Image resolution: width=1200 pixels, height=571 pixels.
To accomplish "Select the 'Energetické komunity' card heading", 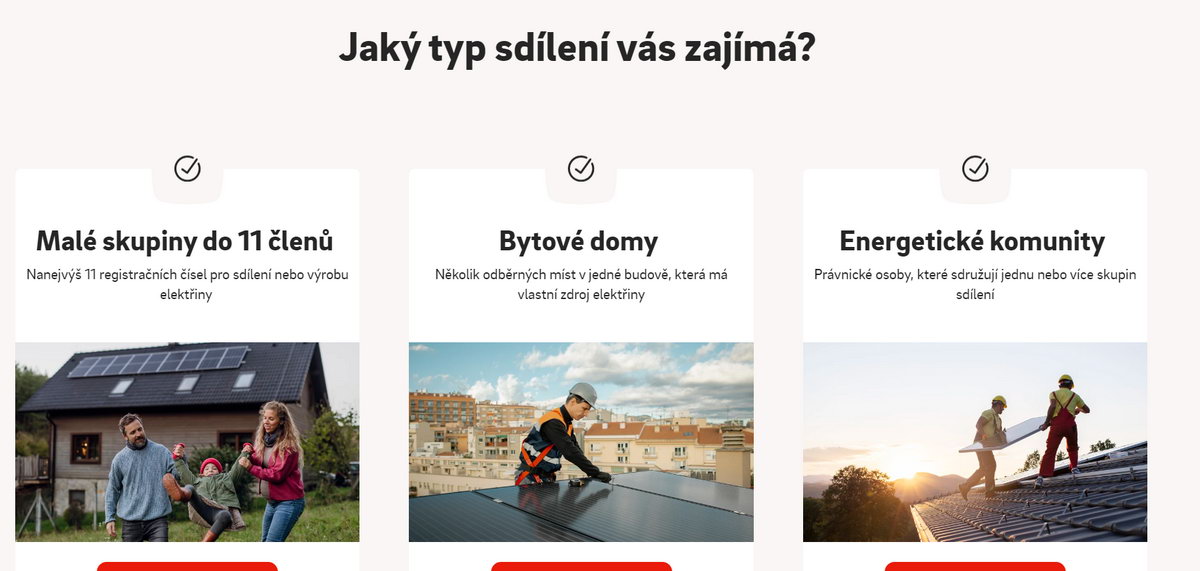I will (972, 241).
